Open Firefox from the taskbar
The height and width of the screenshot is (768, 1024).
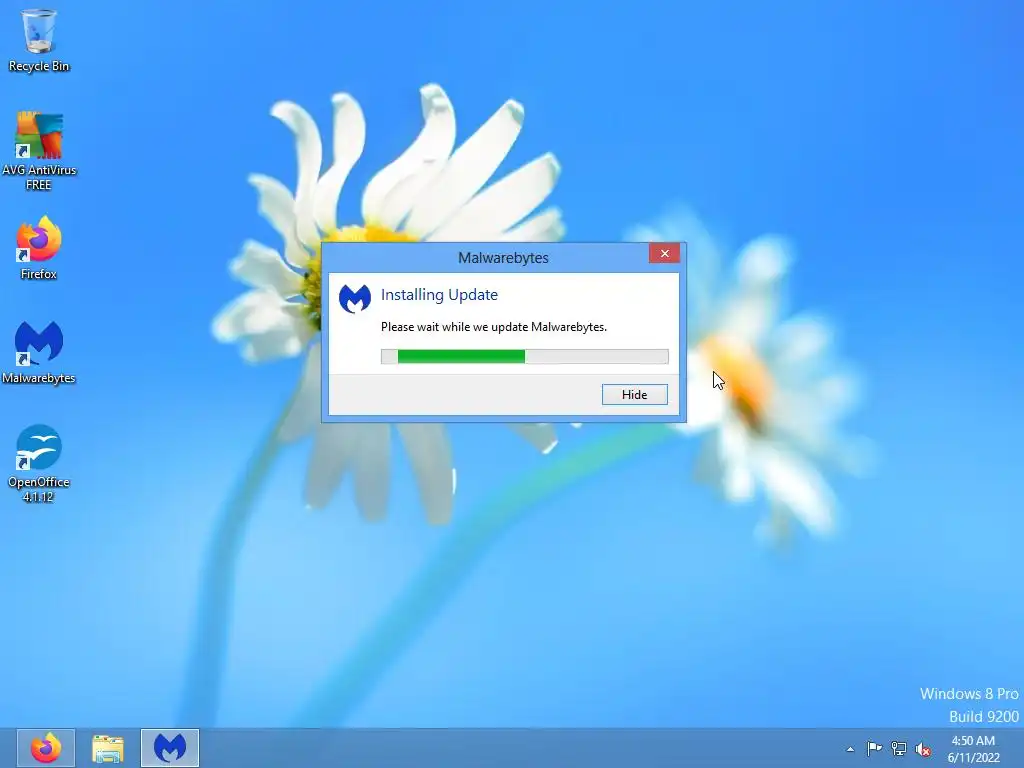46,748
